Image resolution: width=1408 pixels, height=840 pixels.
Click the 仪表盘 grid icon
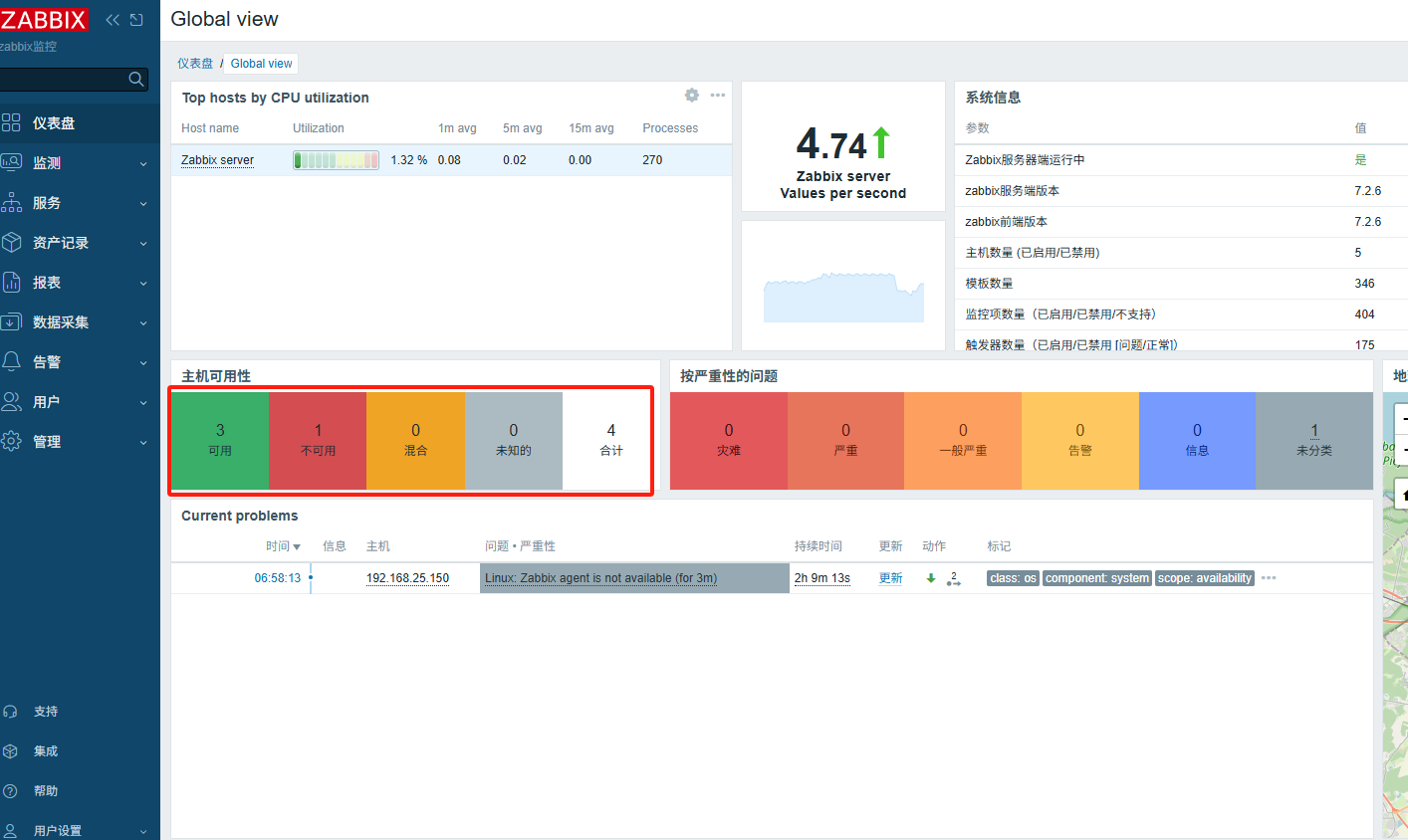coord(11,122)
